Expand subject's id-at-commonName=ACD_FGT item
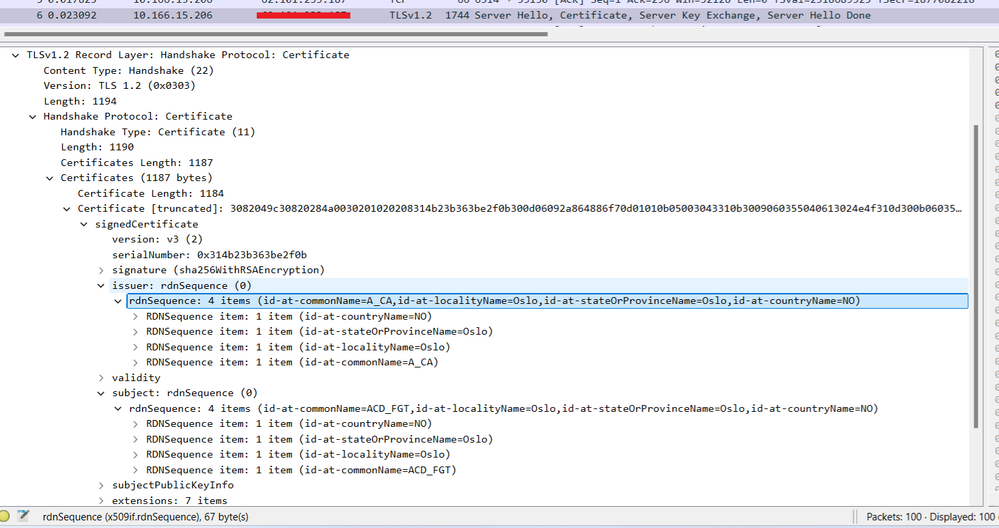The image size is (999, 528). click(136, 470)
